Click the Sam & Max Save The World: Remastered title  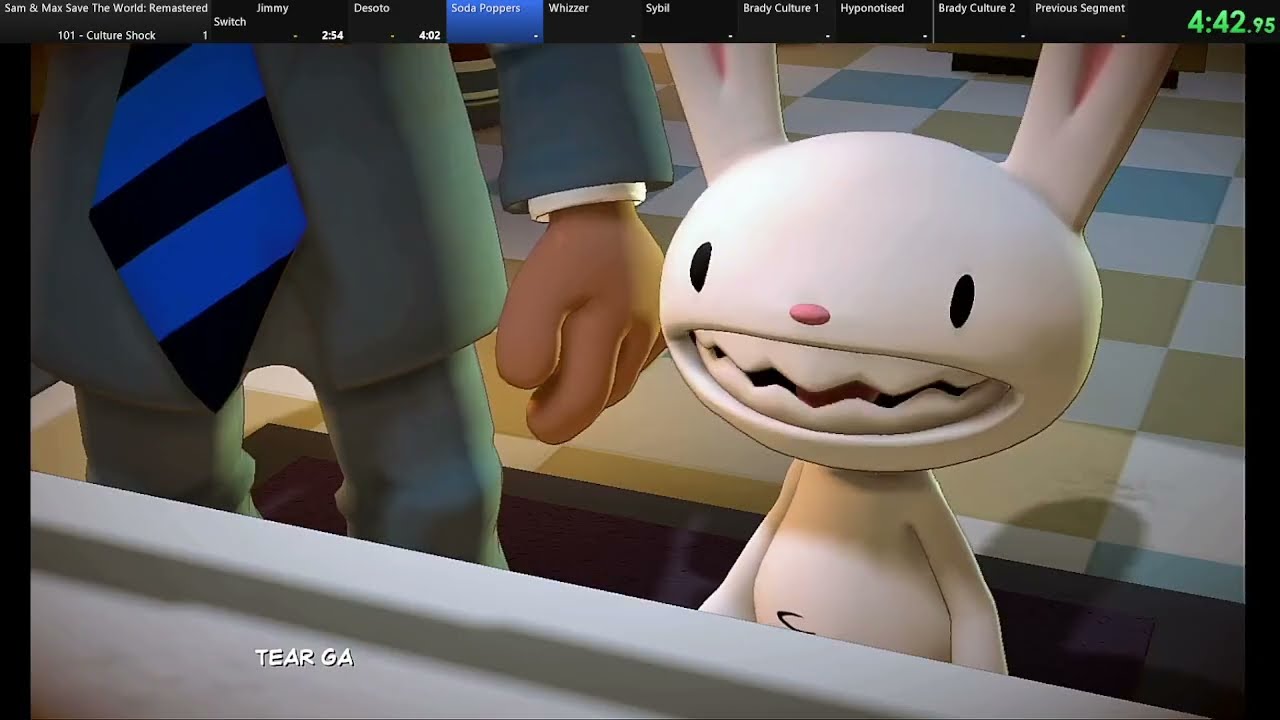(x=106, y=8)
